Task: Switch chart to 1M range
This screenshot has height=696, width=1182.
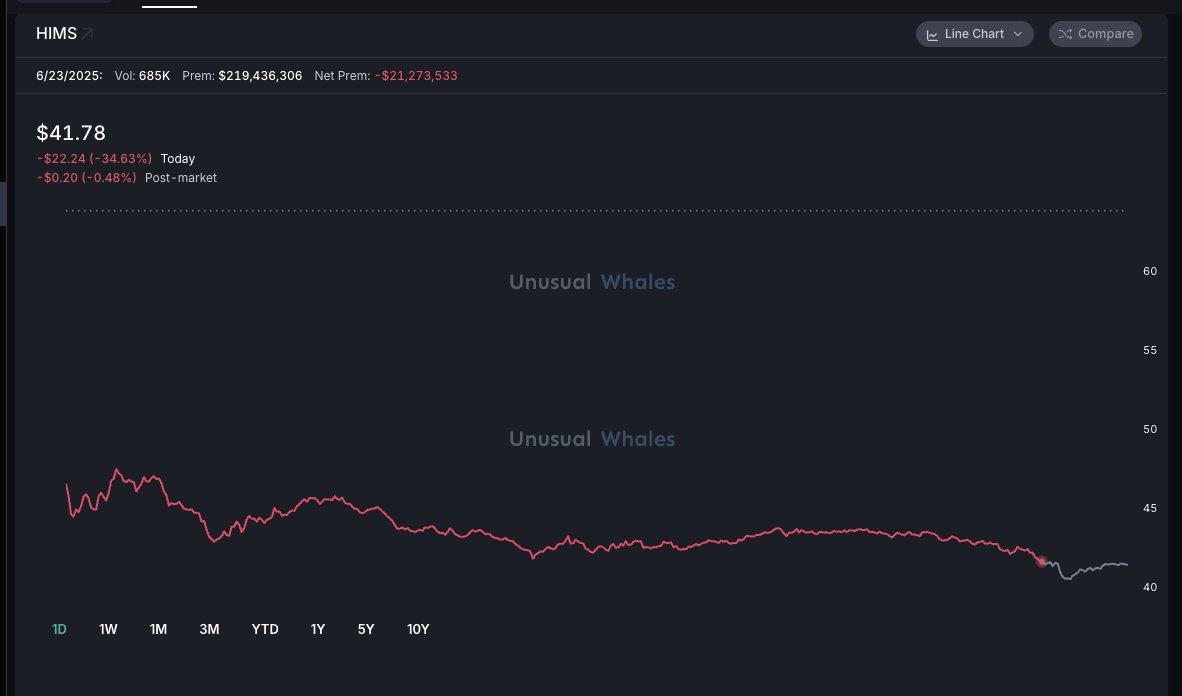Action: (x=158, y=629)
